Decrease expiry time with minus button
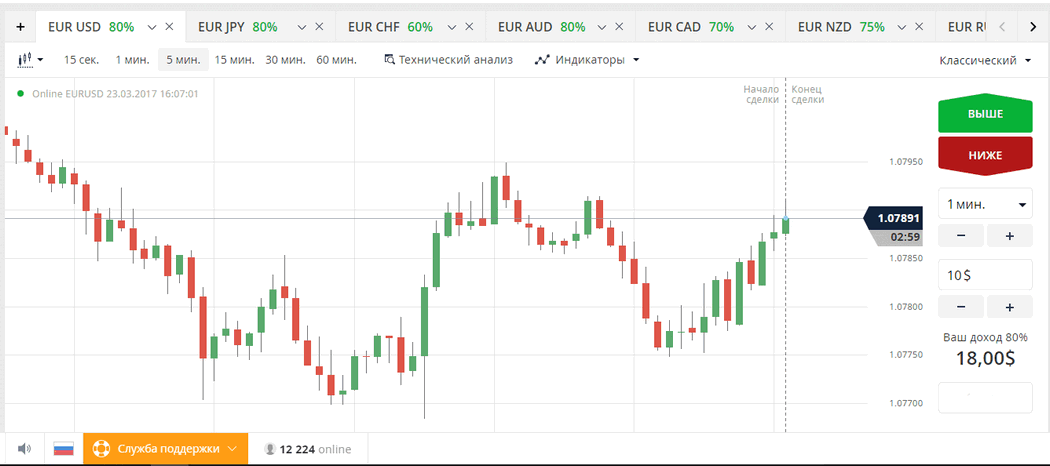1050x466 pixels. click(x=961, y=236)
